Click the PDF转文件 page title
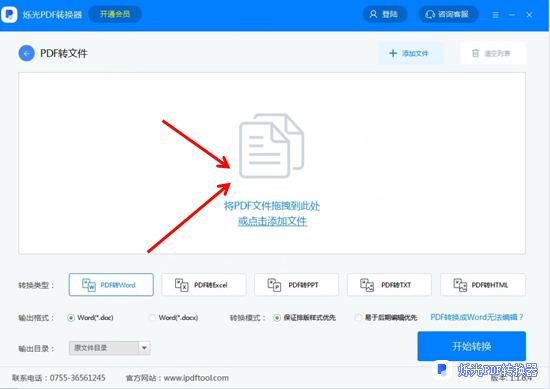 coord(64,53)
